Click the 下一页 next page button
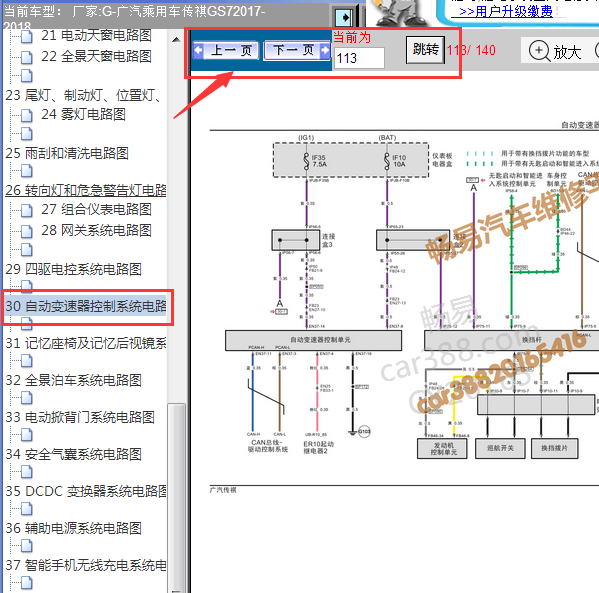599x593 pixels. tap(298, 50)
